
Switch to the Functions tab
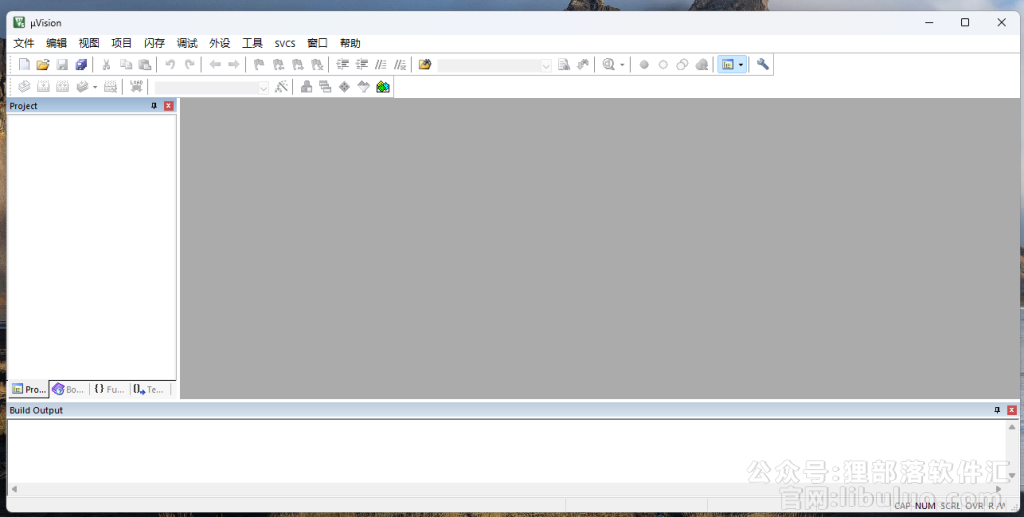[110, 389]
